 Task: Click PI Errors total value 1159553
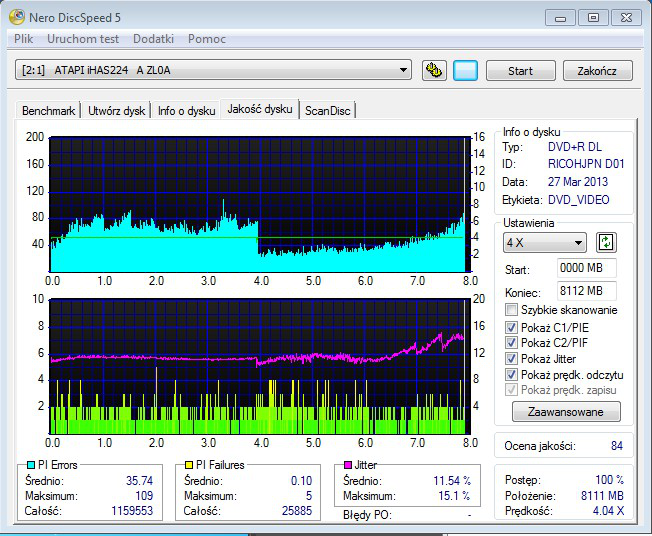click(x=132, y=511)
